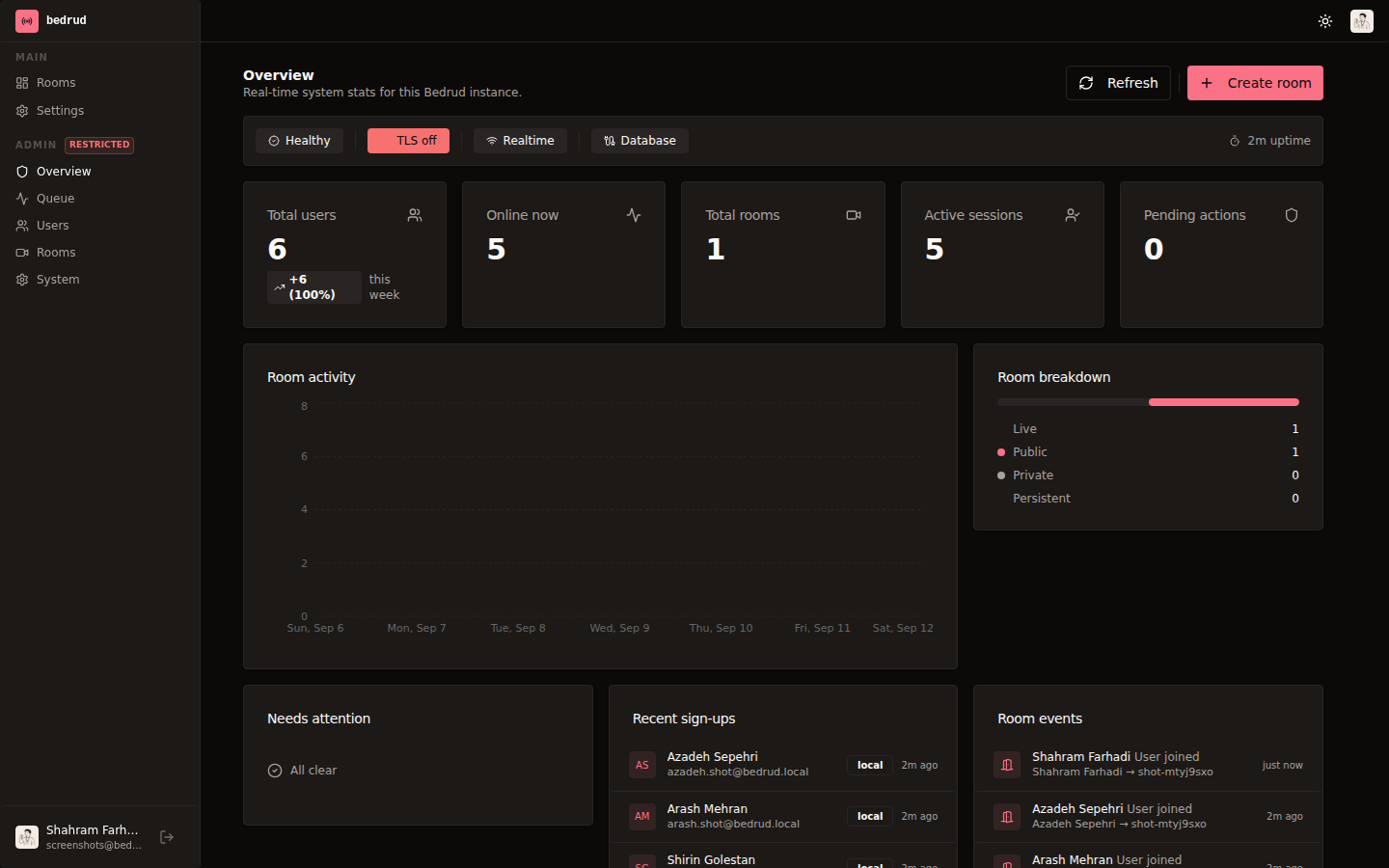Image resolution: width=1389 pixels, height=868 pixels.
Task: Click the local badge for Azadeh Sepehri
Action: tap(870, 765)
